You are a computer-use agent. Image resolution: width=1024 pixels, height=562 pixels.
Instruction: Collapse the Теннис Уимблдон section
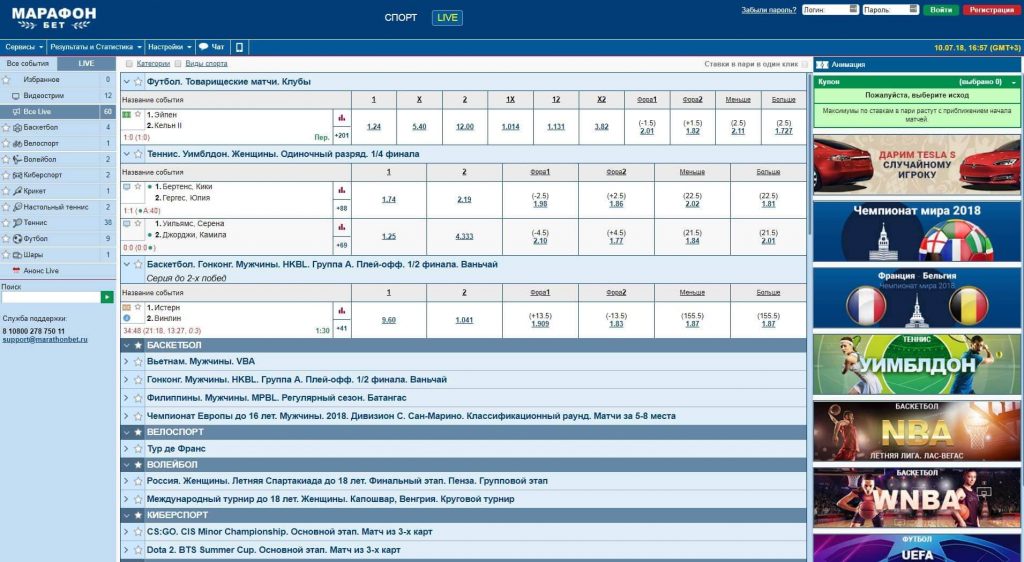point(126,154)
